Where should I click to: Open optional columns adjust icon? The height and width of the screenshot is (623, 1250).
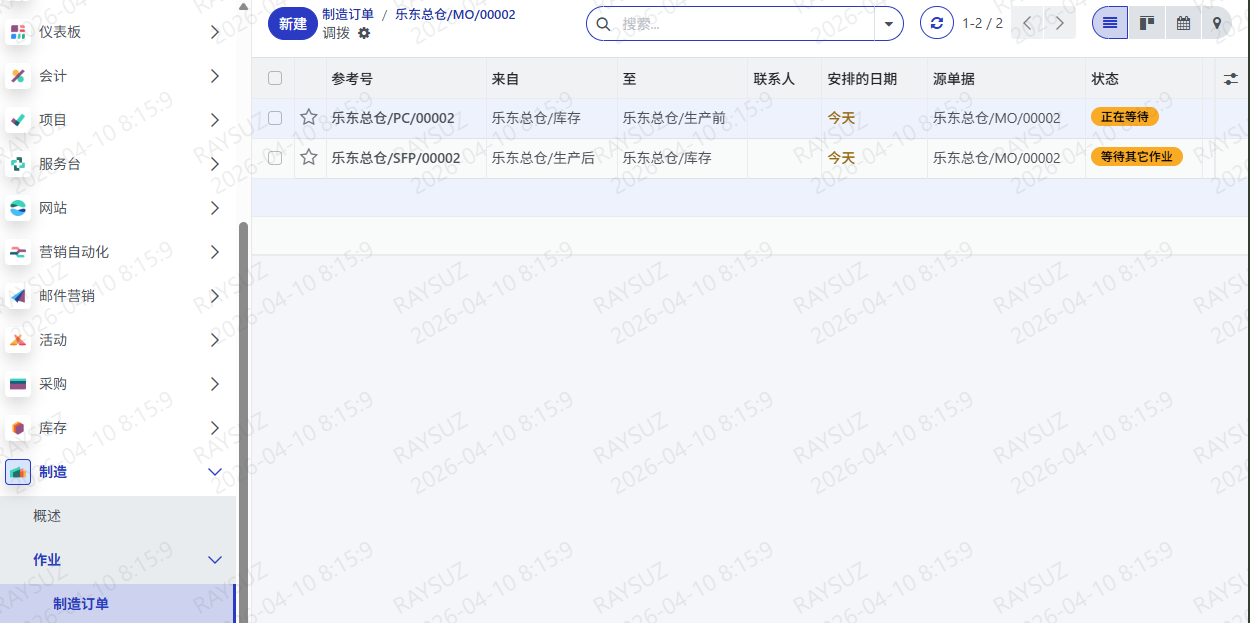(x=1231, y=79)
